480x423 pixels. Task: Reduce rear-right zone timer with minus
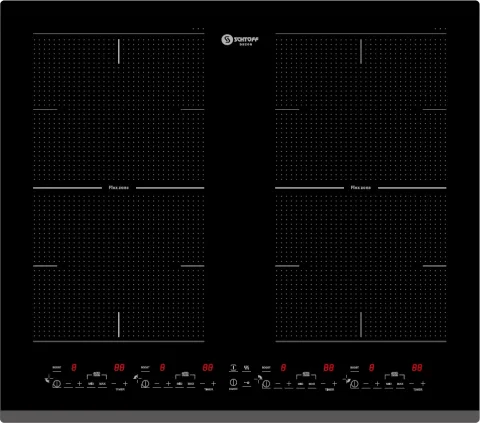pyautogui.click(x=323, y=384)
